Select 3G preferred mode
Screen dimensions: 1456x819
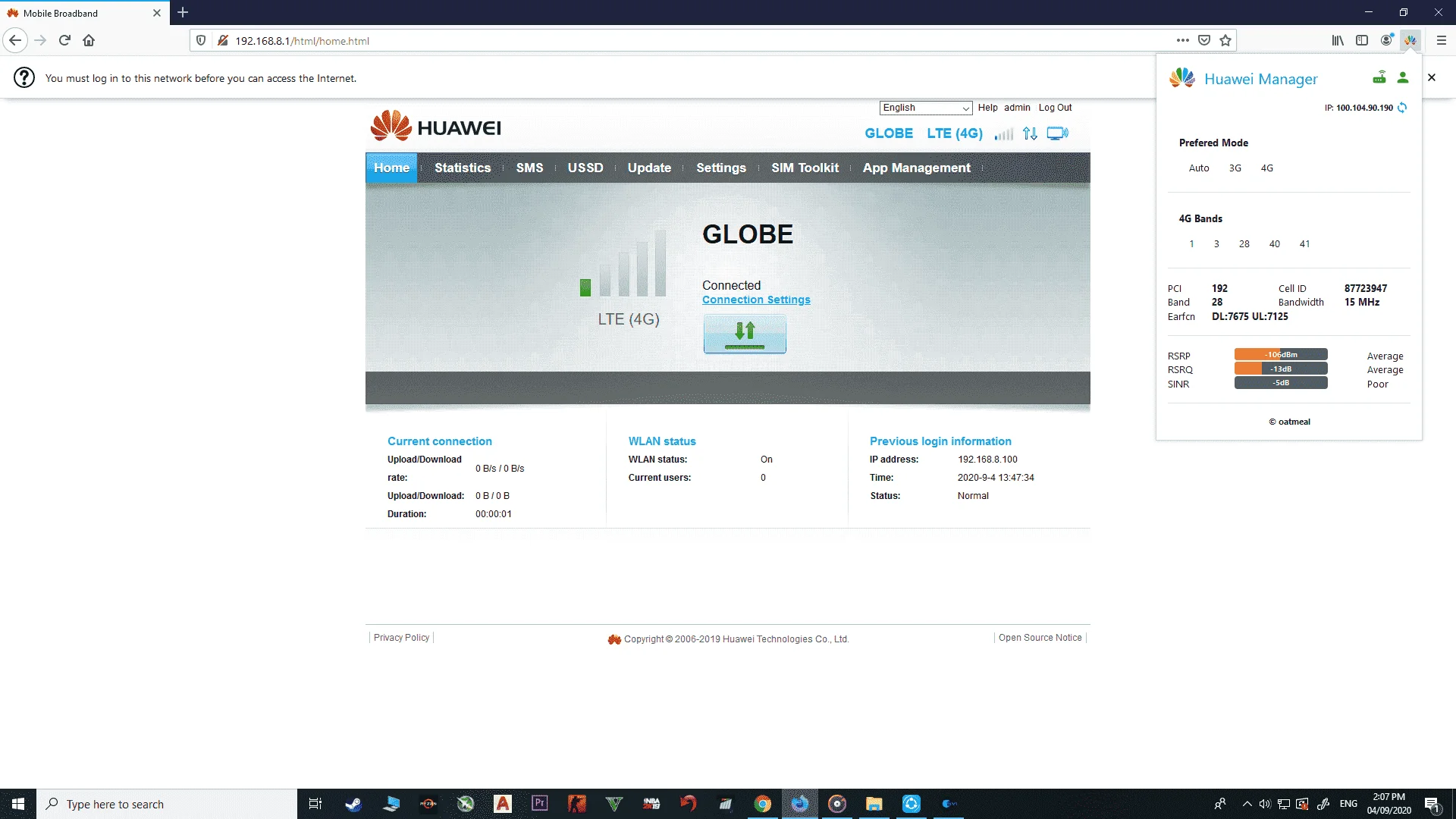pos(1235,168)
